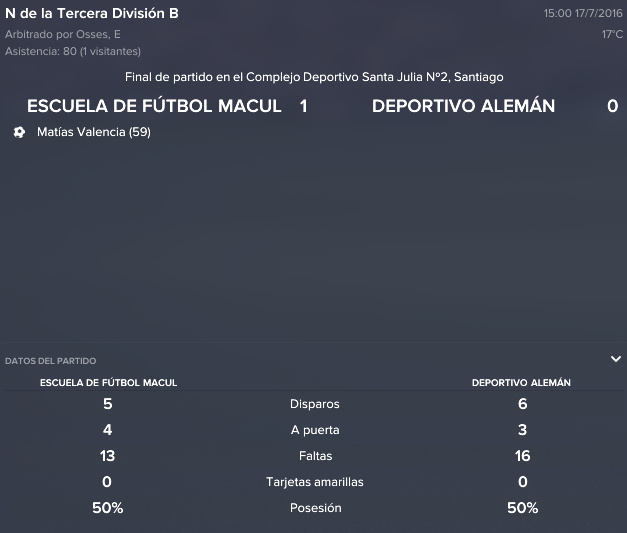This screenshot has width=627, height=533.
Task: Select referee name Osses, E
Action: coord(98,34)
